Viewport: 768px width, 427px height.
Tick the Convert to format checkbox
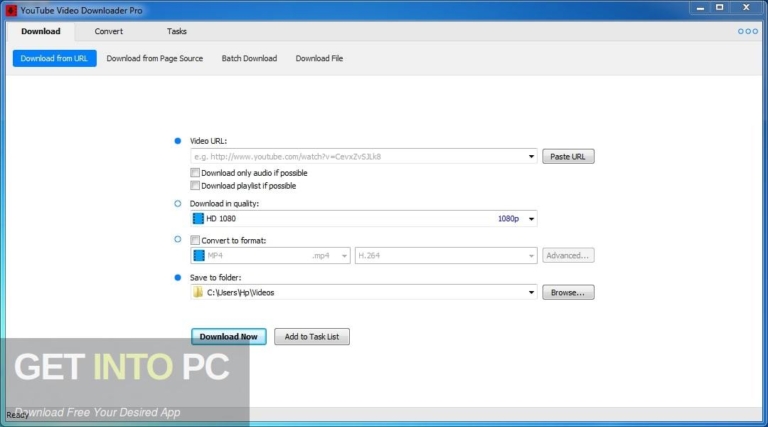[195, 240]
